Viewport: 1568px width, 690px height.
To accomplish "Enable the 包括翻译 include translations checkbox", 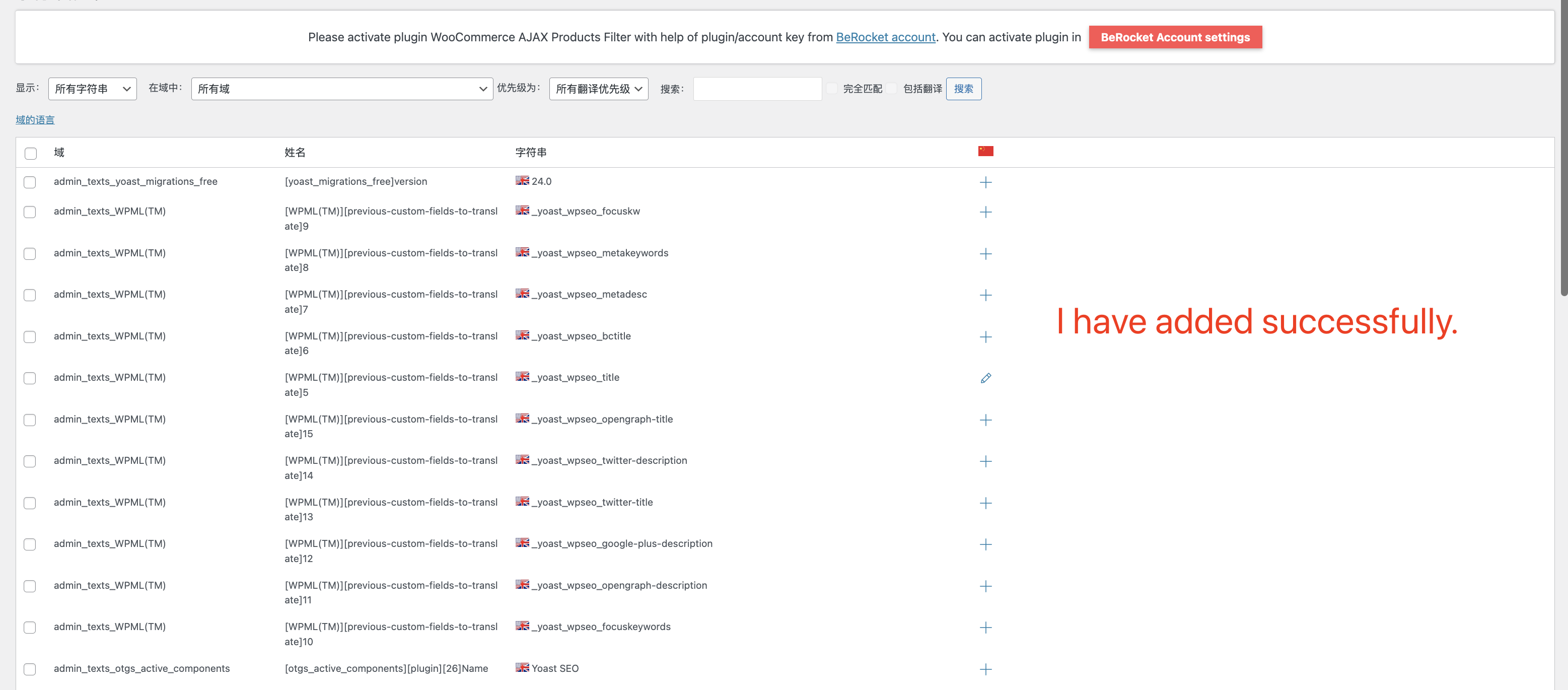I will point(892,89).
